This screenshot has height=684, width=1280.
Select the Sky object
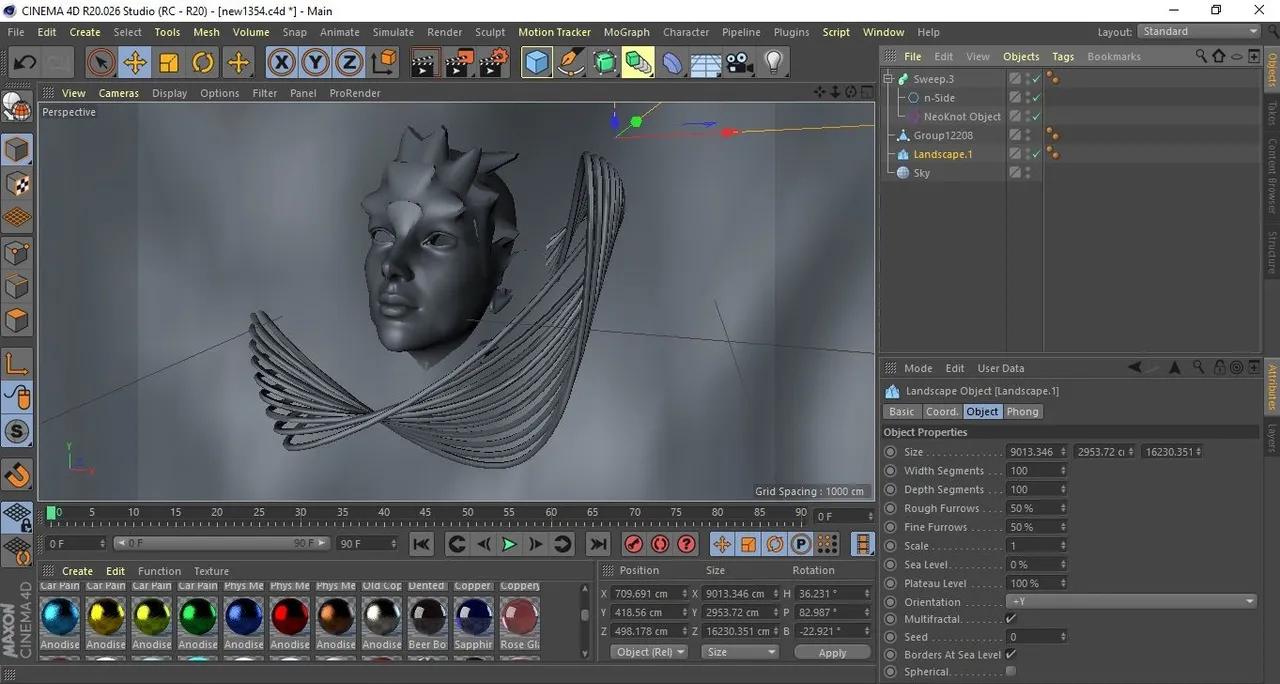click(x=921, y=173)
